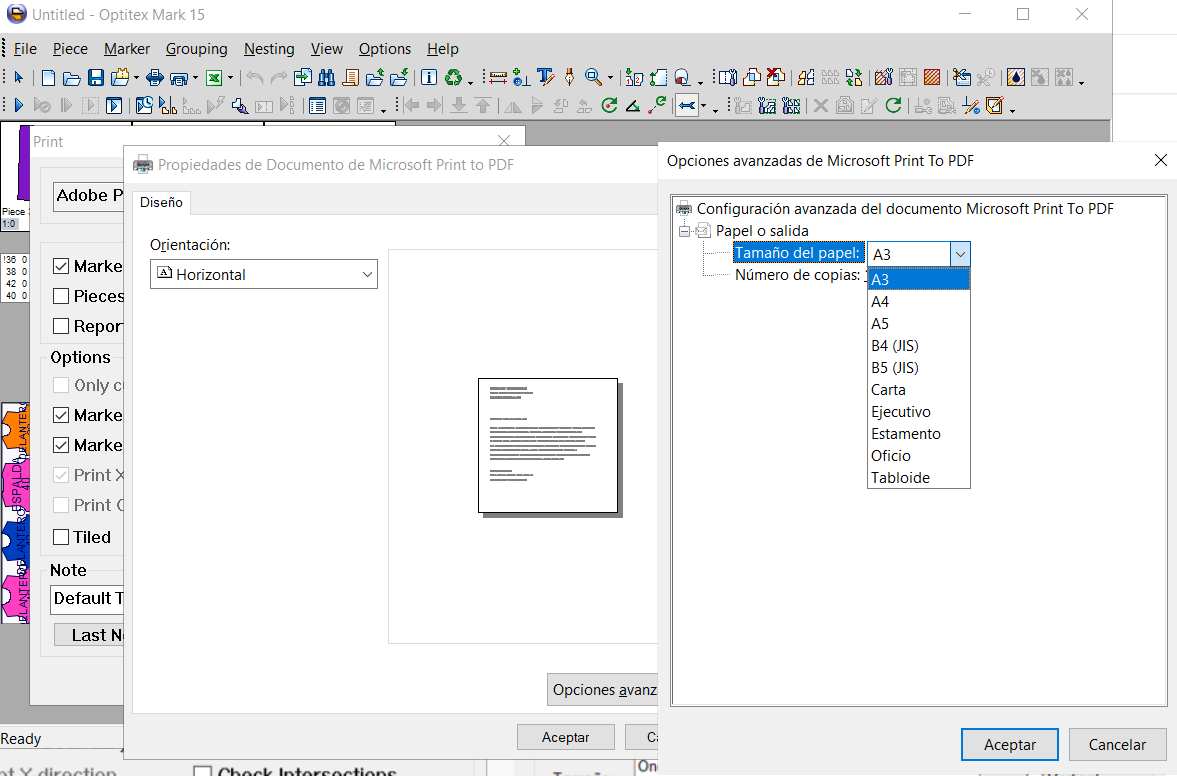Toggle the Print X checkbox
Screen dimensions: 1177x776
(62, 476)
